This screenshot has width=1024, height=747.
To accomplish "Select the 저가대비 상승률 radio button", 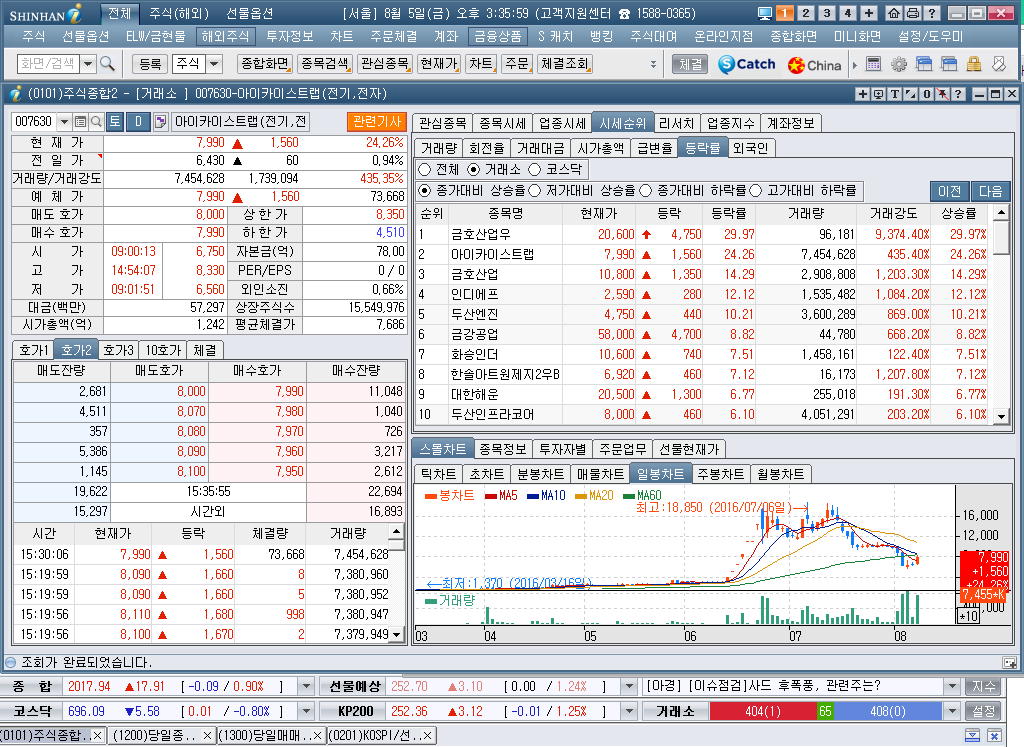I will pyautogui.click(x=536, y=189).
